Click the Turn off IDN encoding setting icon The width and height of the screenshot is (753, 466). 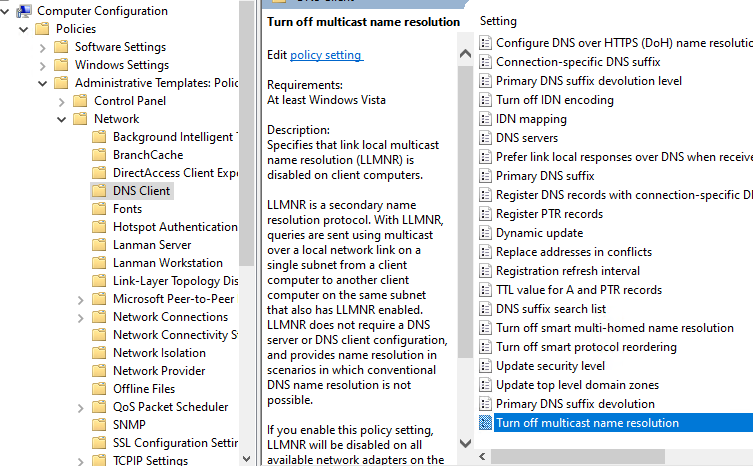point(486,100)
